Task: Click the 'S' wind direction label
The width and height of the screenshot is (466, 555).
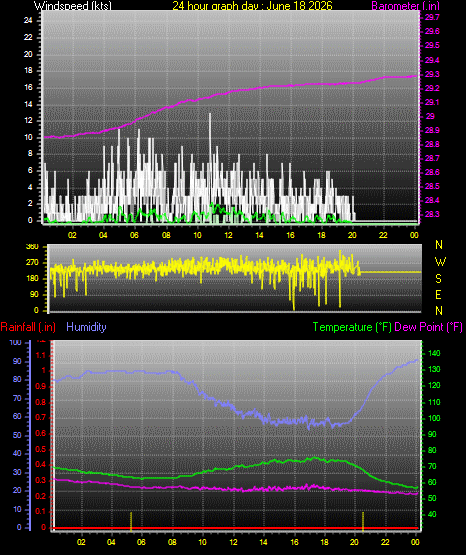Action: 438,279
